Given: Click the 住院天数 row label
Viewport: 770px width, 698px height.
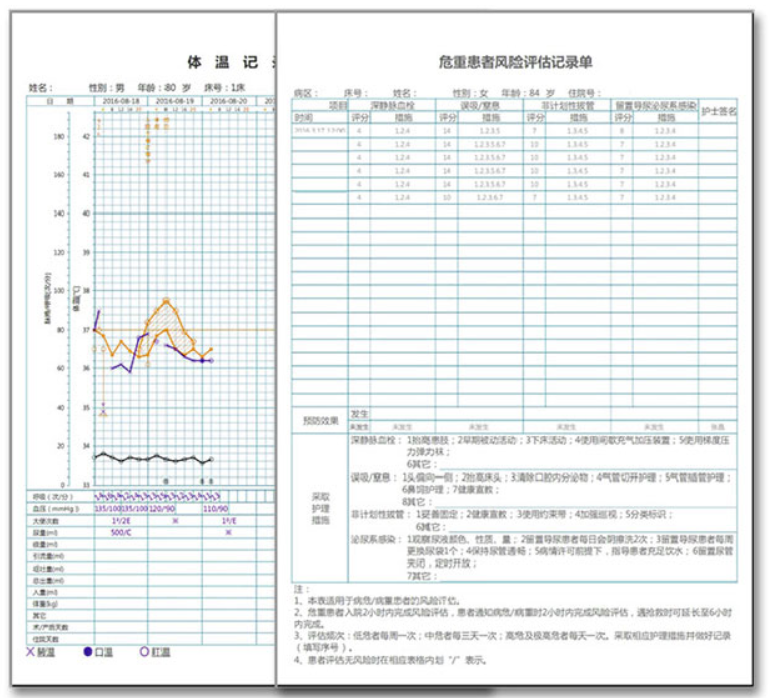Looking at the screenshot, I should tap(46, 639).
